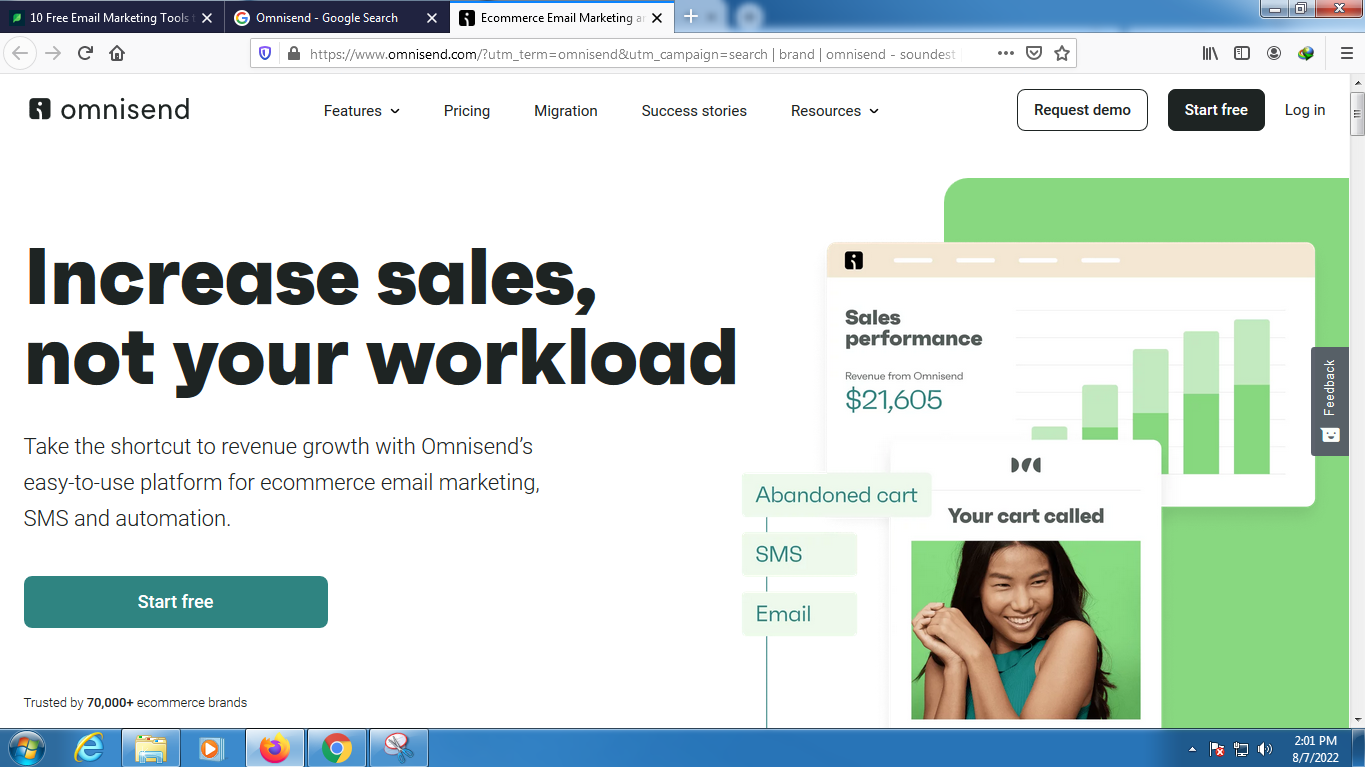
Task: Click the teal Start free hero button
Action: [176, 602]
